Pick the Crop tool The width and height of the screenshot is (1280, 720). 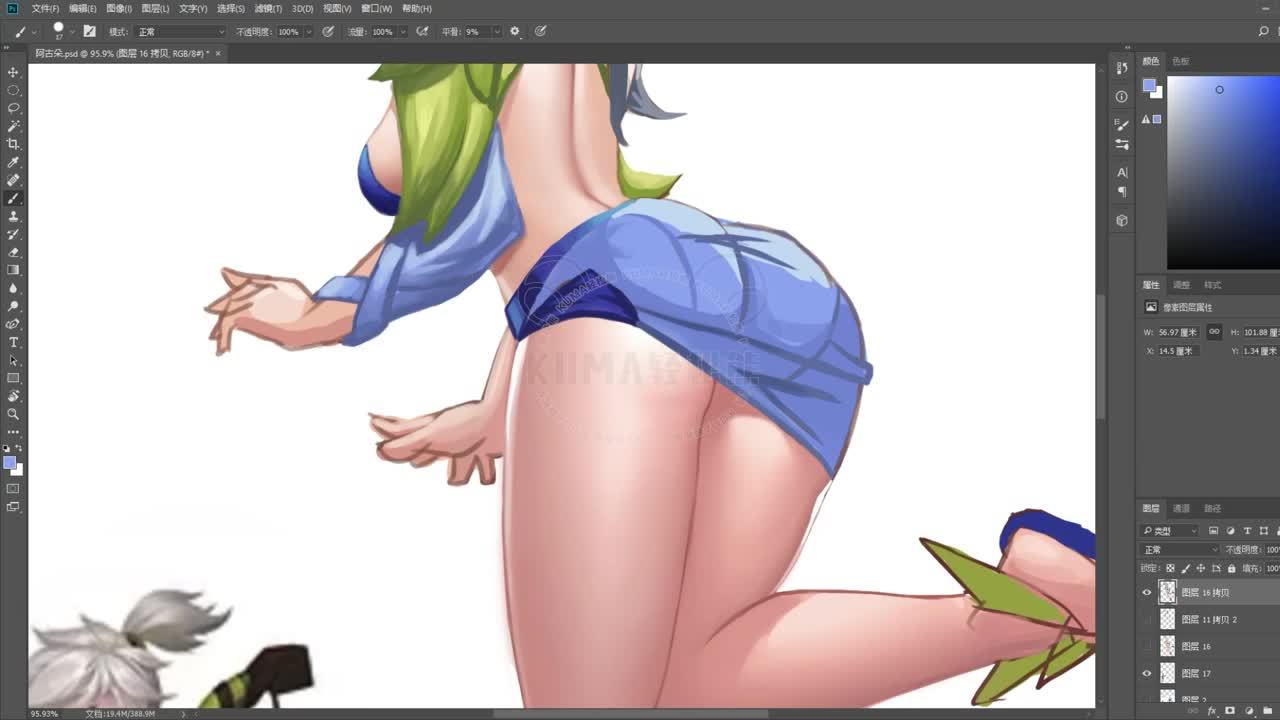click(x=13, y=144)
